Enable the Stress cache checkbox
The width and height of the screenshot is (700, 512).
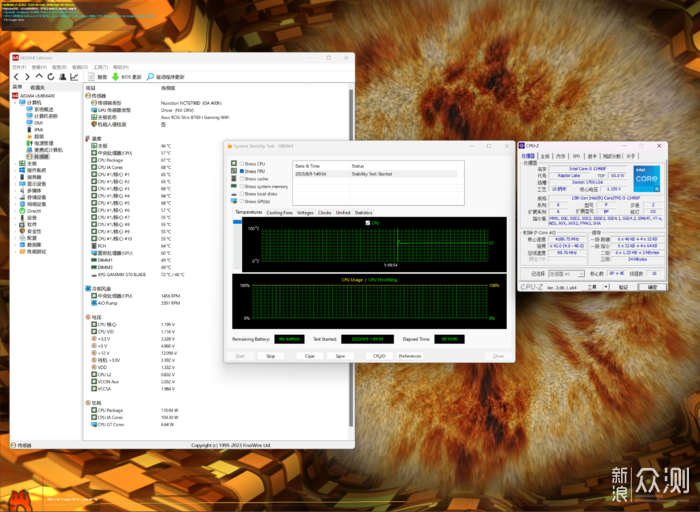click(x=242, y=179)
